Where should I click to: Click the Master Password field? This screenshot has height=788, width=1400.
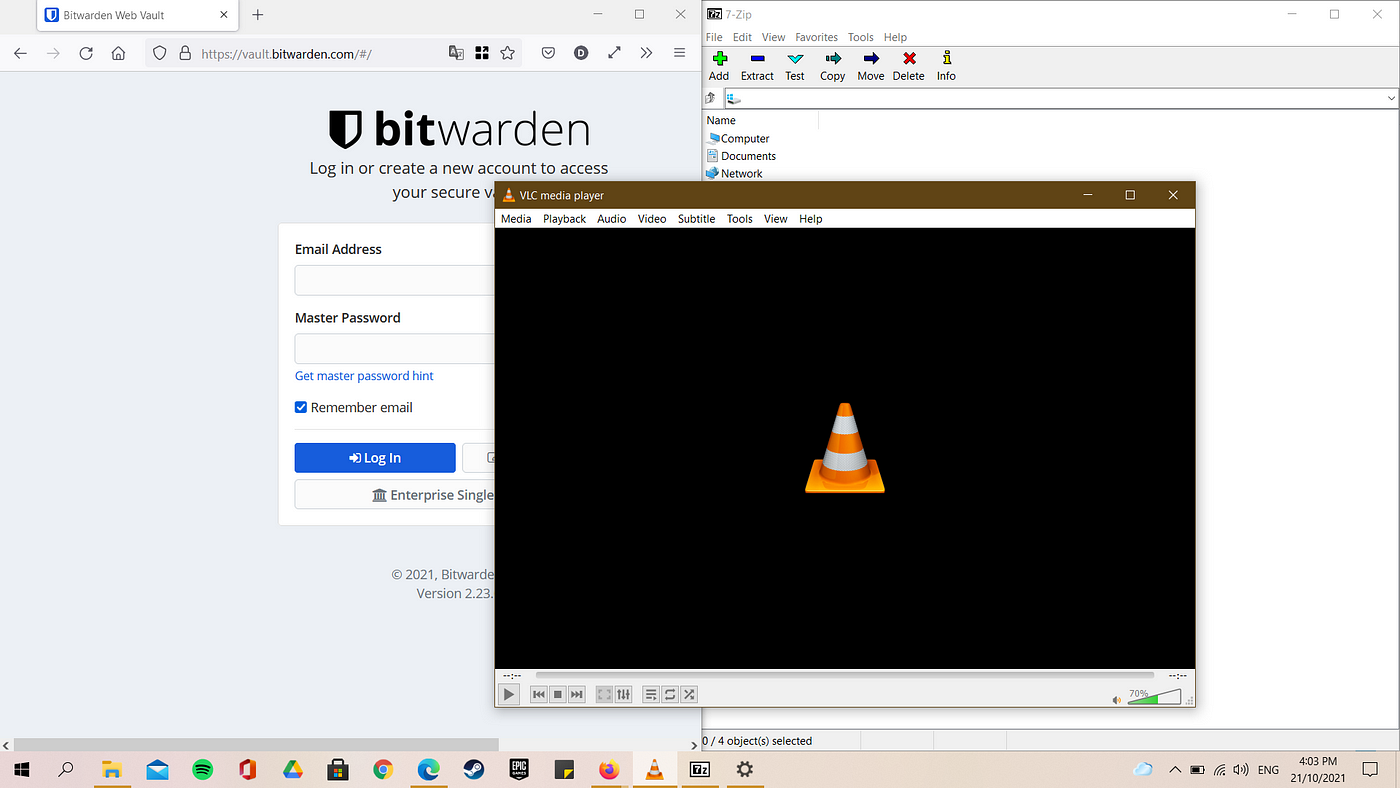[395, 348]
